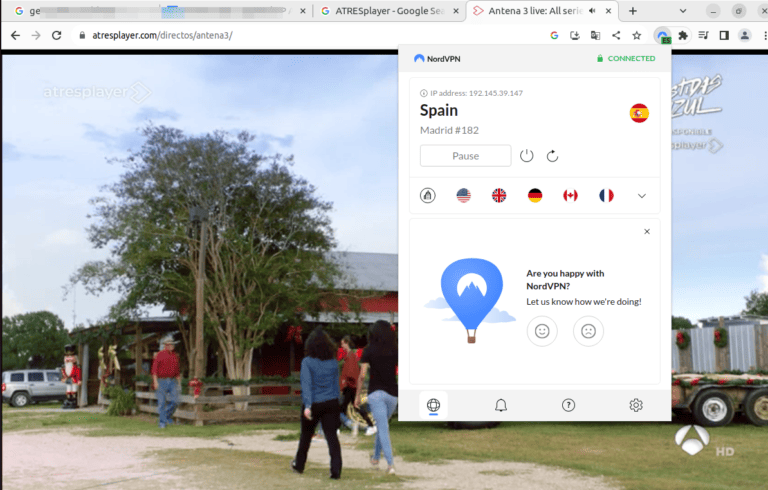Open NordVPN help question mark tab
768x490 pixels.
pos(568,405)
